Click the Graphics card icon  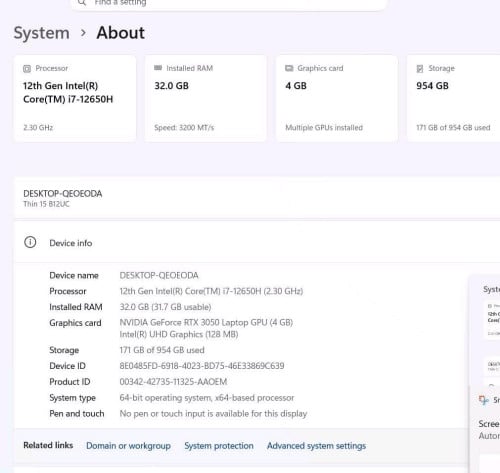(x=289, y=68)
